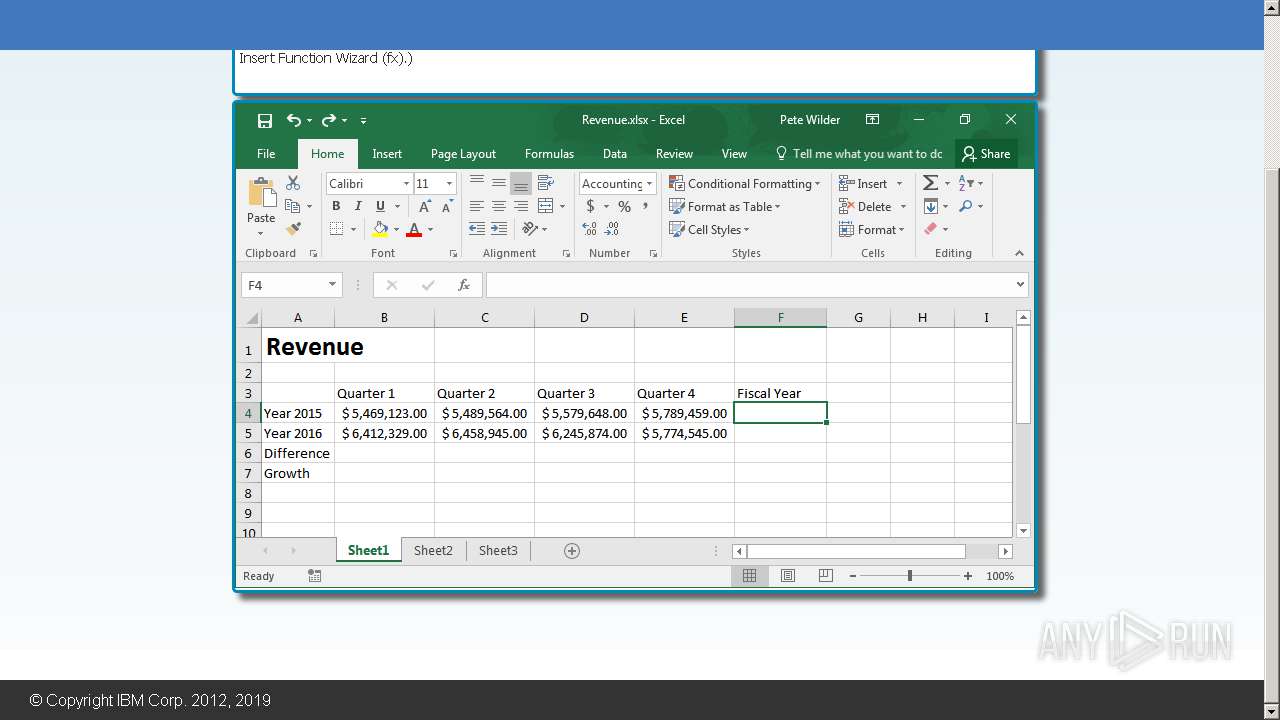Expand the formula bar
This screenshot has height=720, width=1280.
(1020, 285)
